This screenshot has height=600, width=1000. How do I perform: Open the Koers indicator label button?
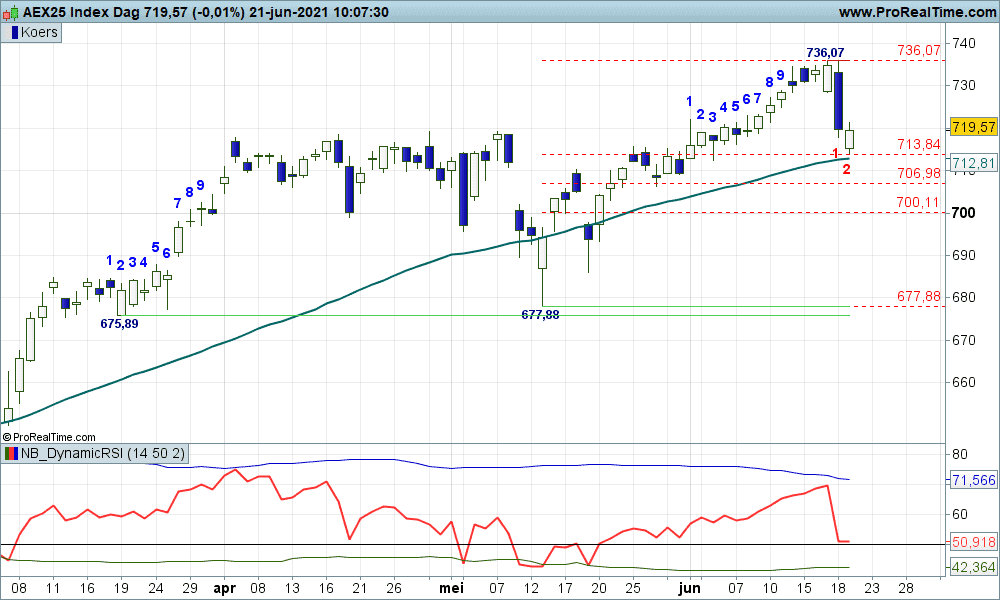tap(31, 33)
